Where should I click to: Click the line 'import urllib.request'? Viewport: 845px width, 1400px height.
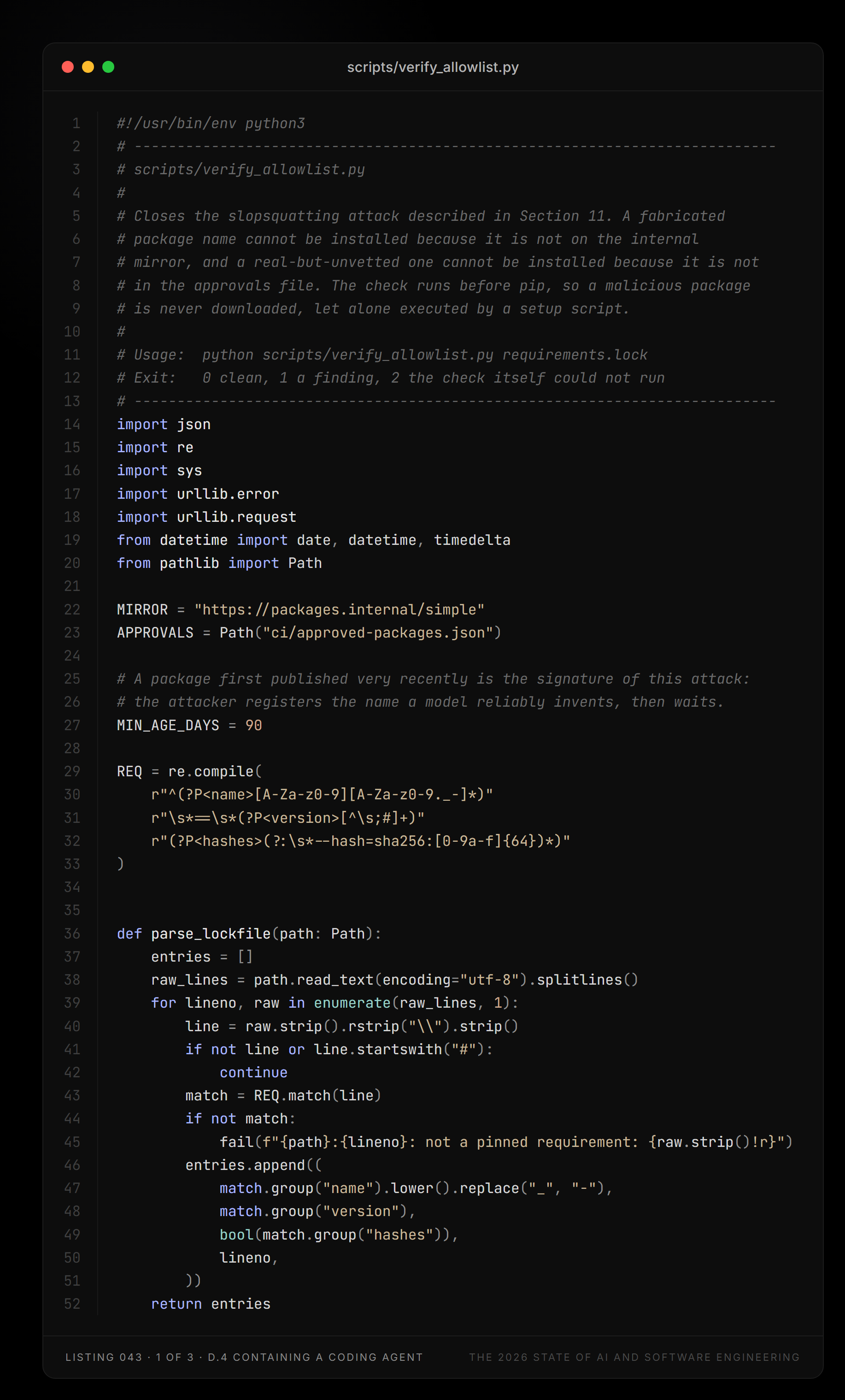(207, 517)
